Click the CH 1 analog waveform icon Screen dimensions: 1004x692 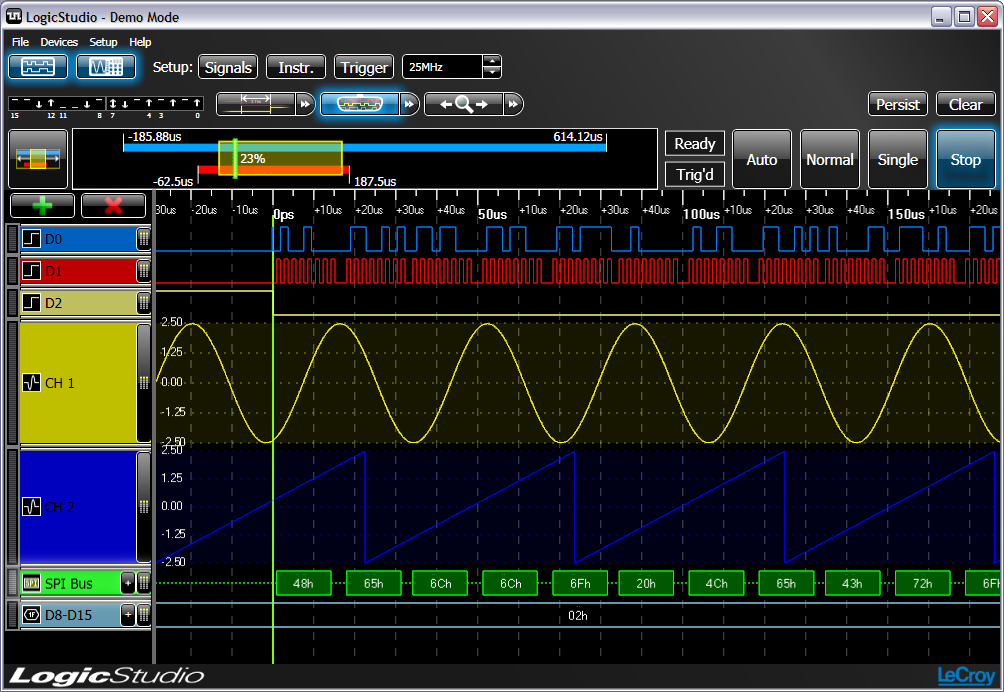coord(31,383)
